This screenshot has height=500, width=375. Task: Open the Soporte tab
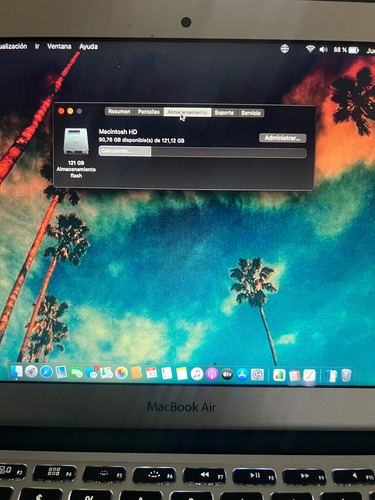pyautogui.click(x=224, y=113)
